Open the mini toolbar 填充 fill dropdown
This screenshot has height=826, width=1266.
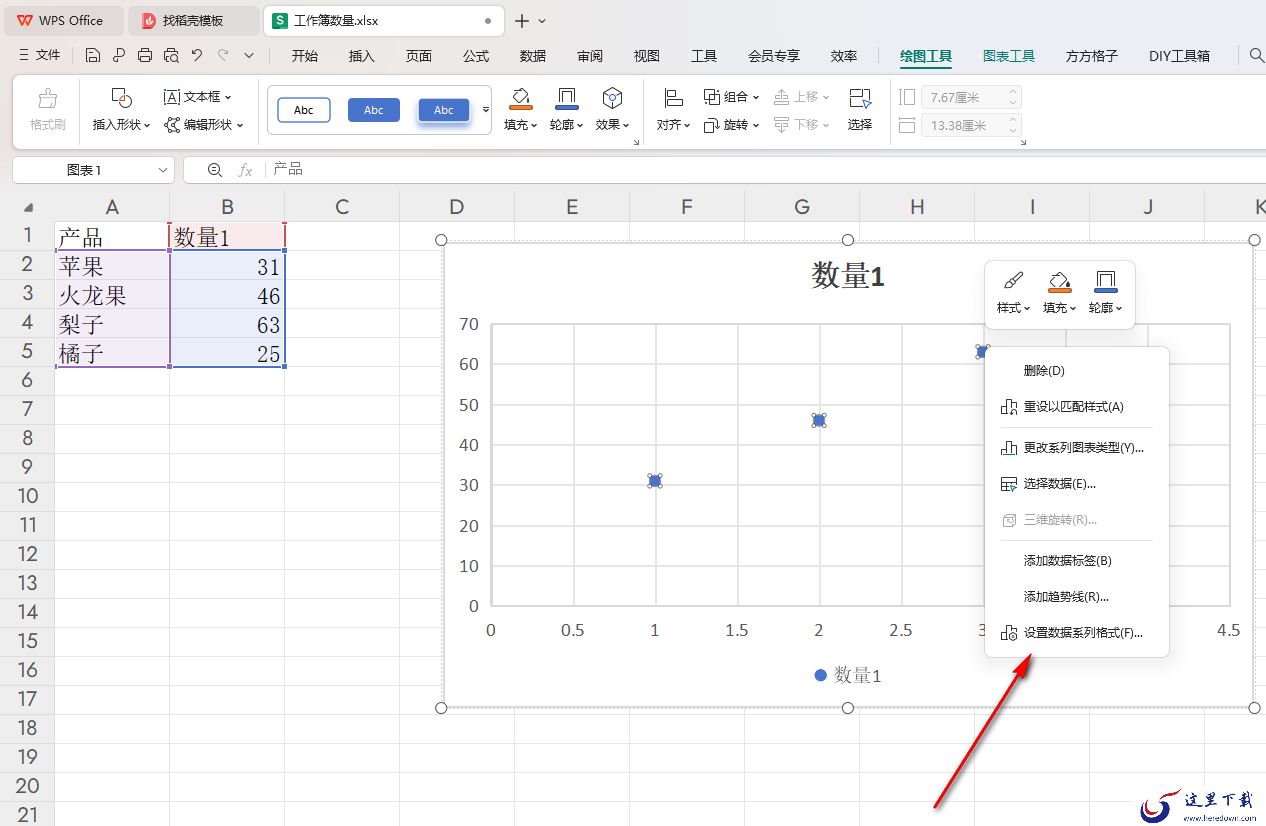pos(1060,293)
